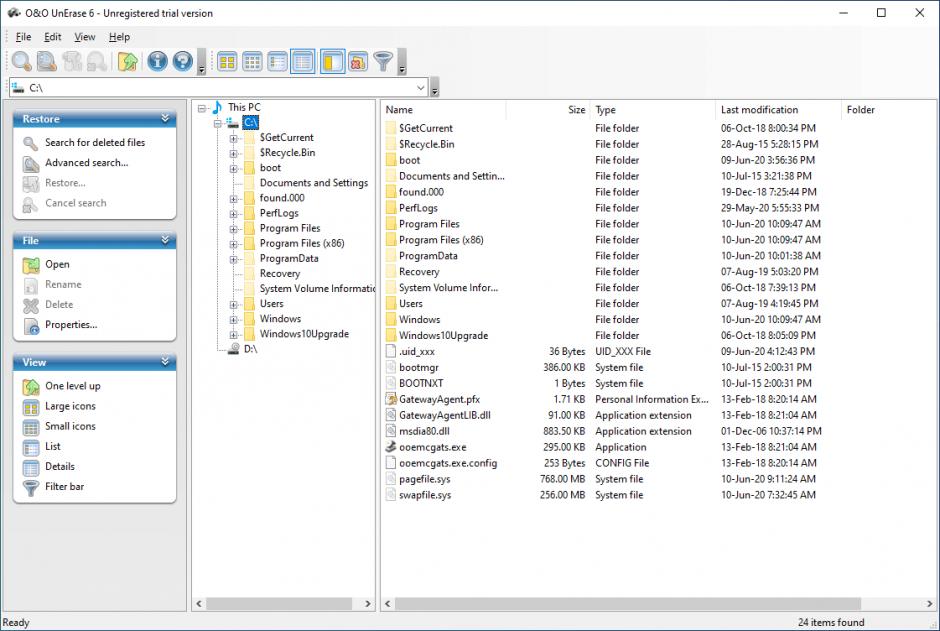The width and height of the screenshot is (940, 631).
Task: Sort by the Size column header
Action: (x=548, y=110)
